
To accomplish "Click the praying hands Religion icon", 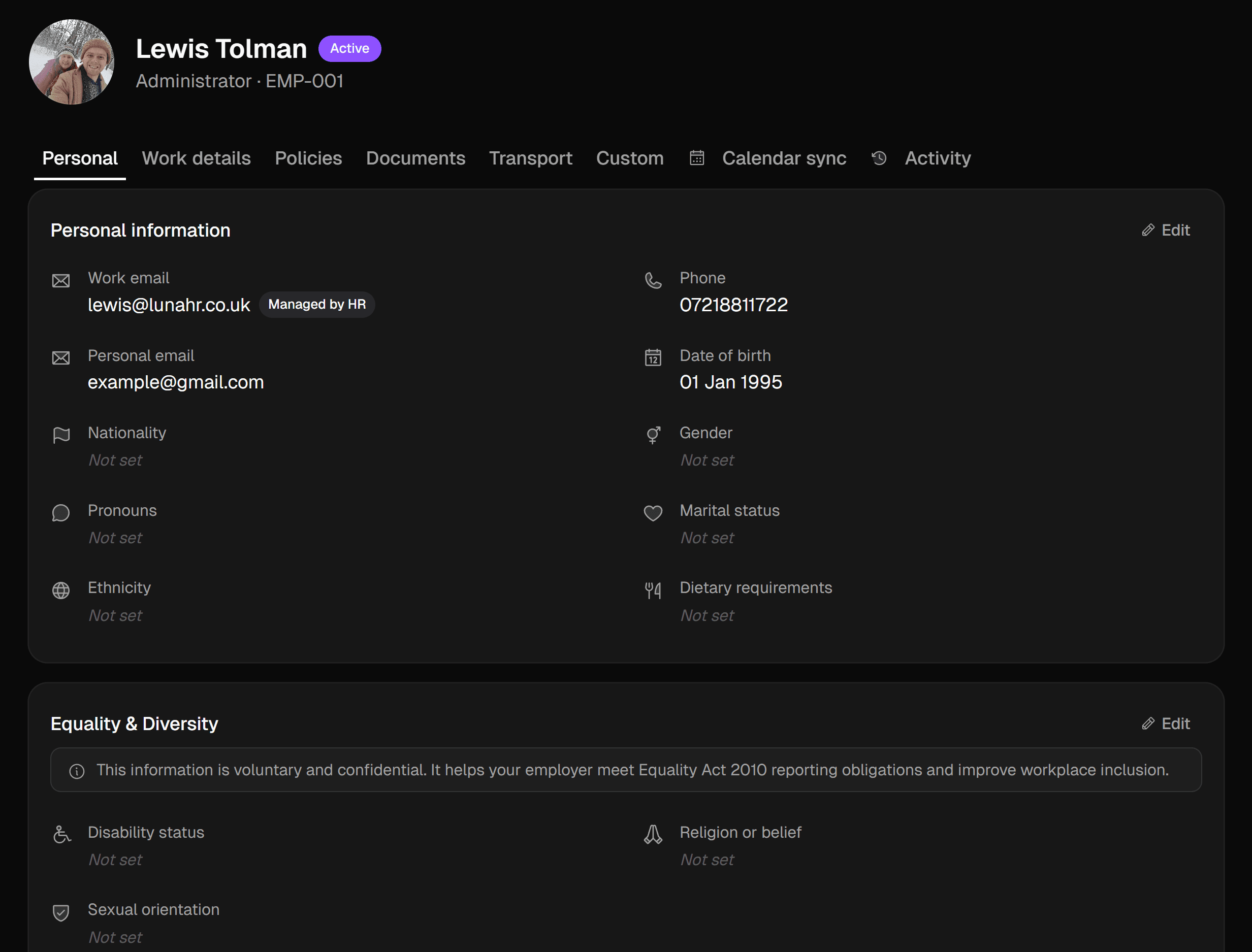I will coord(653,835).
